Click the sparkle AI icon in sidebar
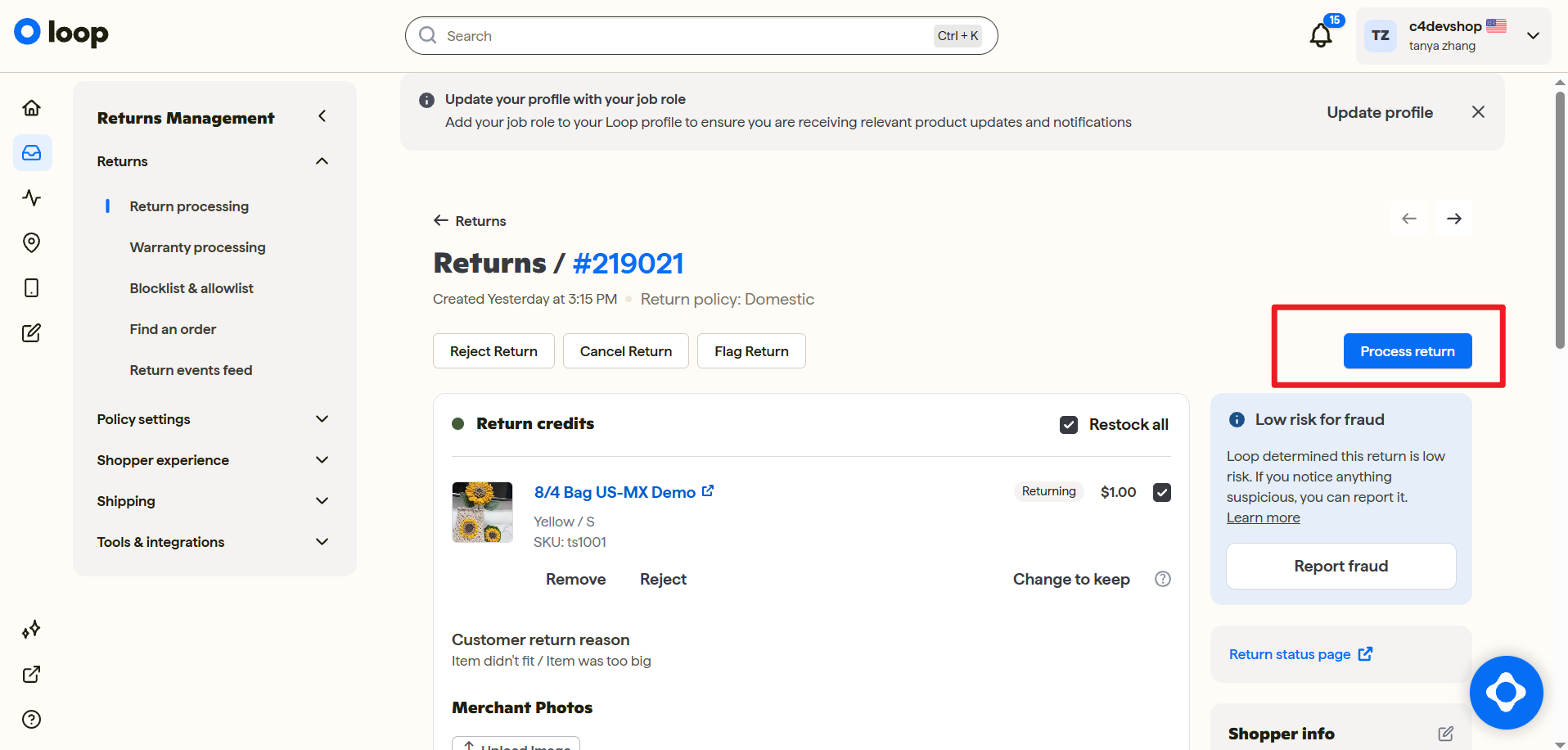This screenshot has height=750, width=1568. click(x=32, y=630)
